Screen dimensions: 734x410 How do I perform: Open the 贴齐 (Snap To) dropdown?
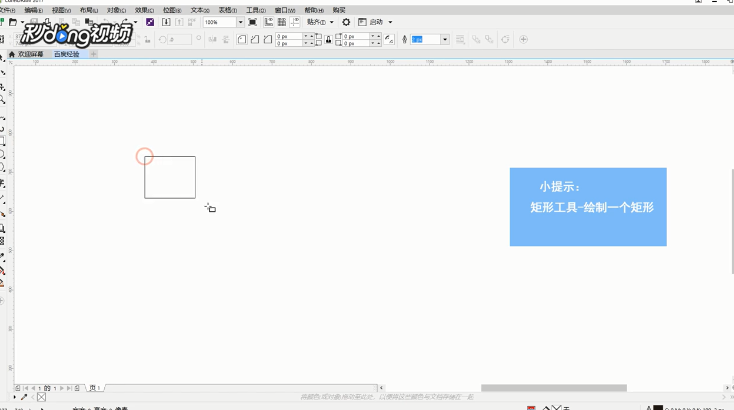[x=320, y=22]
